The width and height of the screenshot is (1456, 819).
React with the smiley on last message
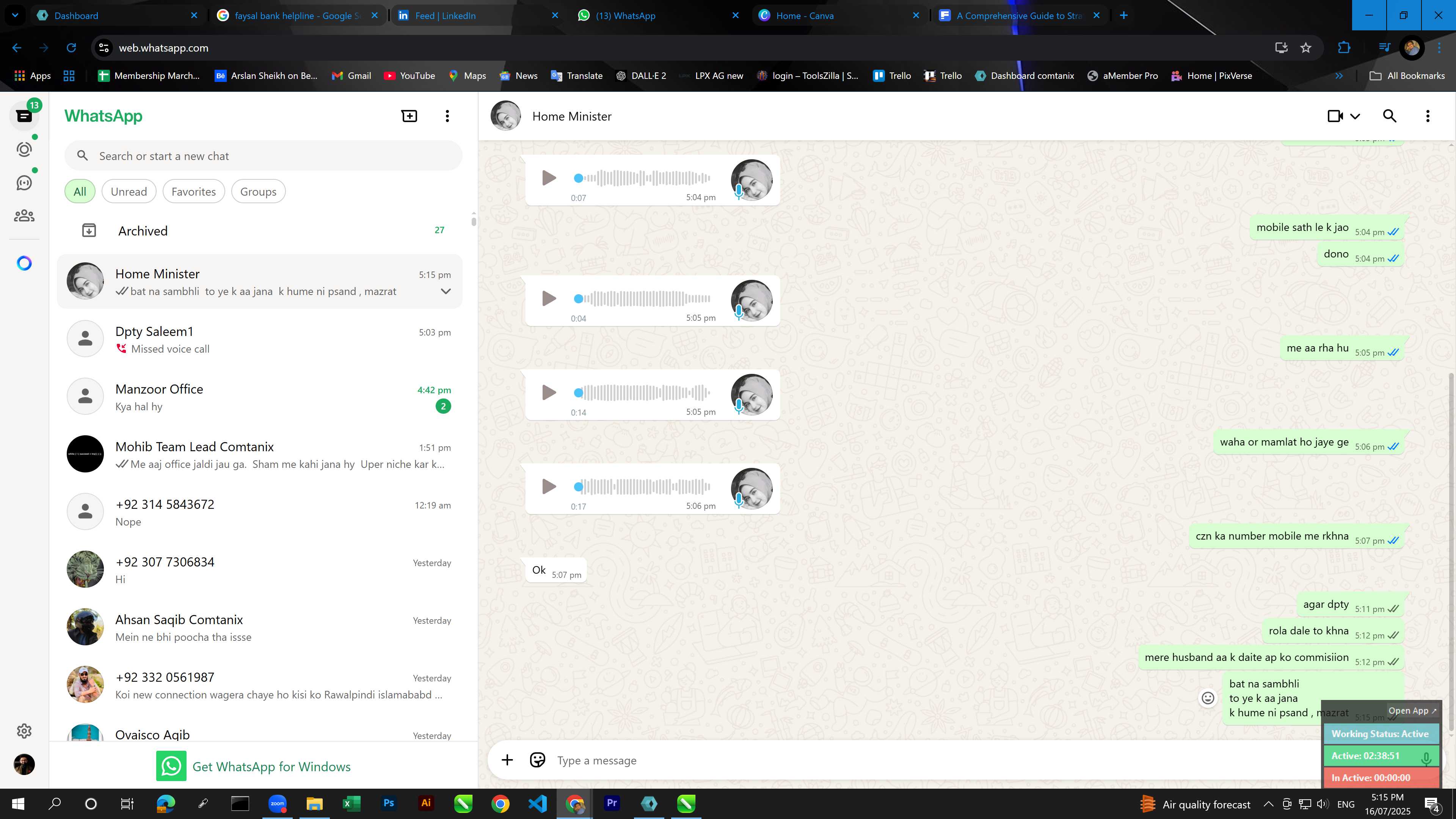[x=1208, y=698]
